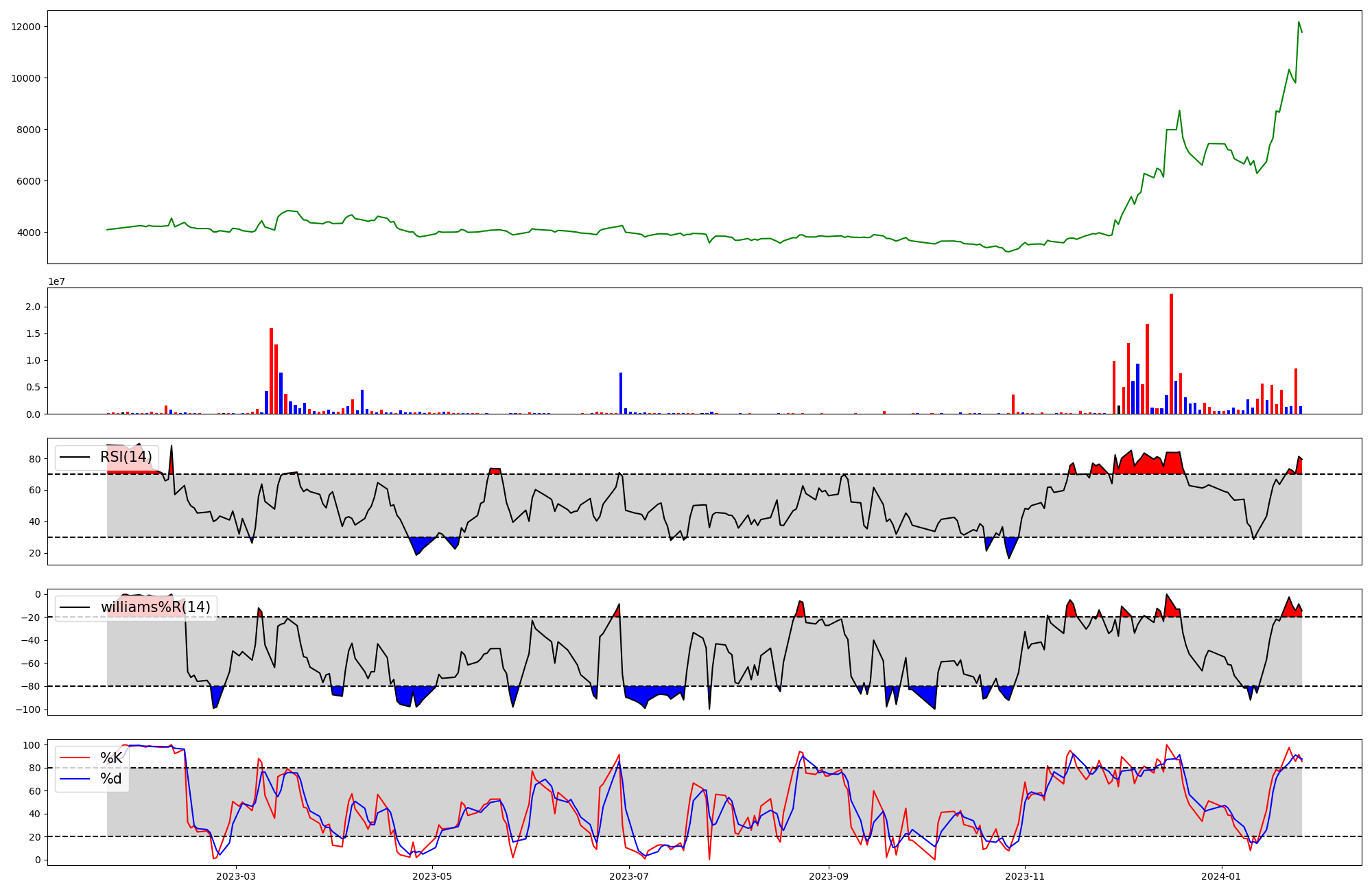1372x892 pixels.
Task: Click the -100 Williams %R axis label
Action: coord(28,709)
